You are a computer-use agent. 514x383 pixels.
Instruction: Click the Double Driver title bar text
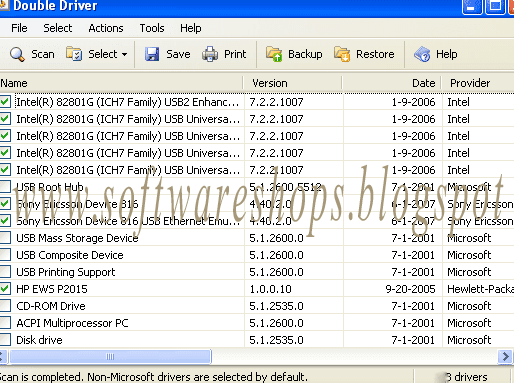[x=55, y=6]
